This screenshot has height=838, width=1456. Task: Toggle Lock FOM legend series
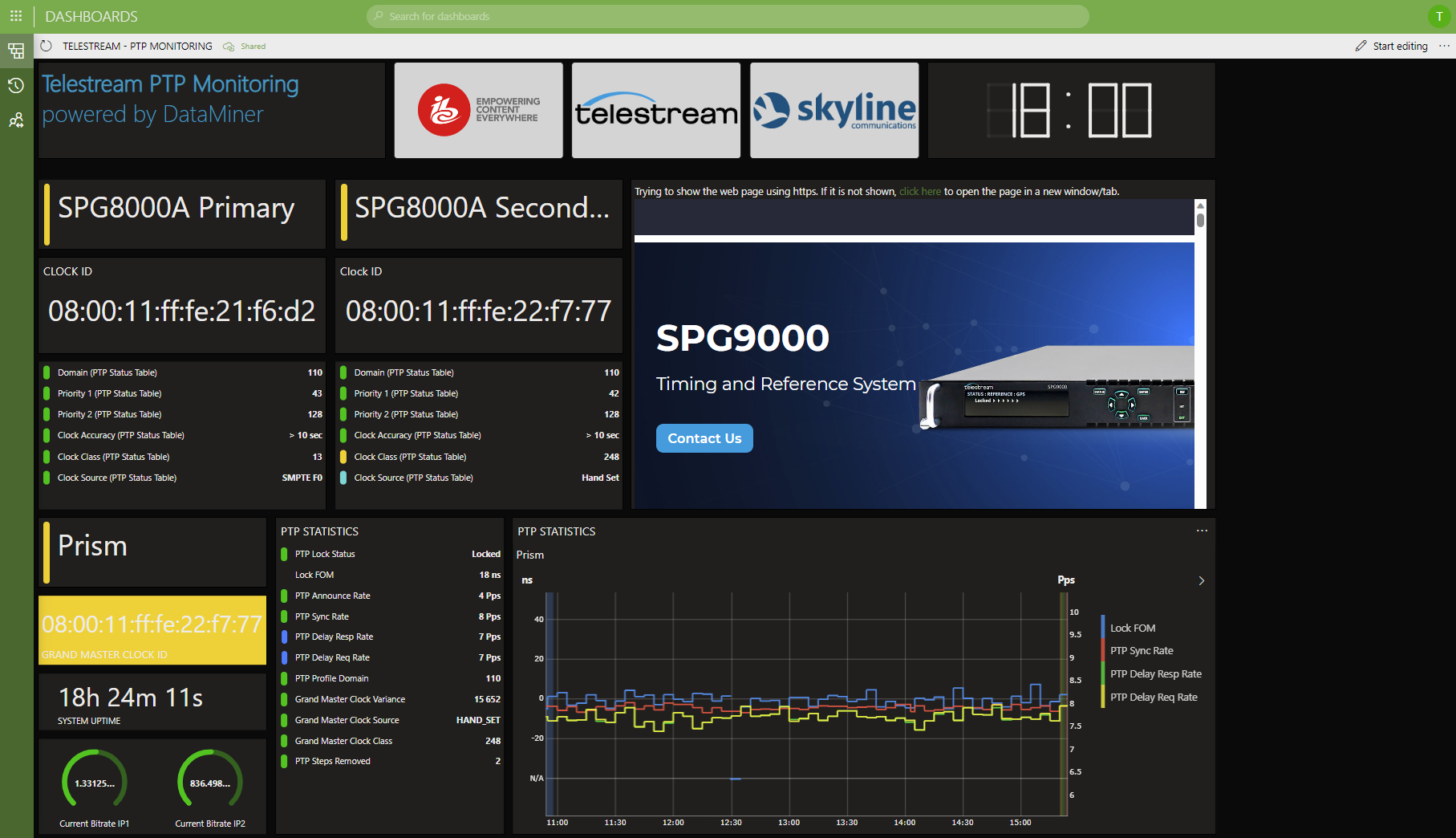[x=1132, y=628]
